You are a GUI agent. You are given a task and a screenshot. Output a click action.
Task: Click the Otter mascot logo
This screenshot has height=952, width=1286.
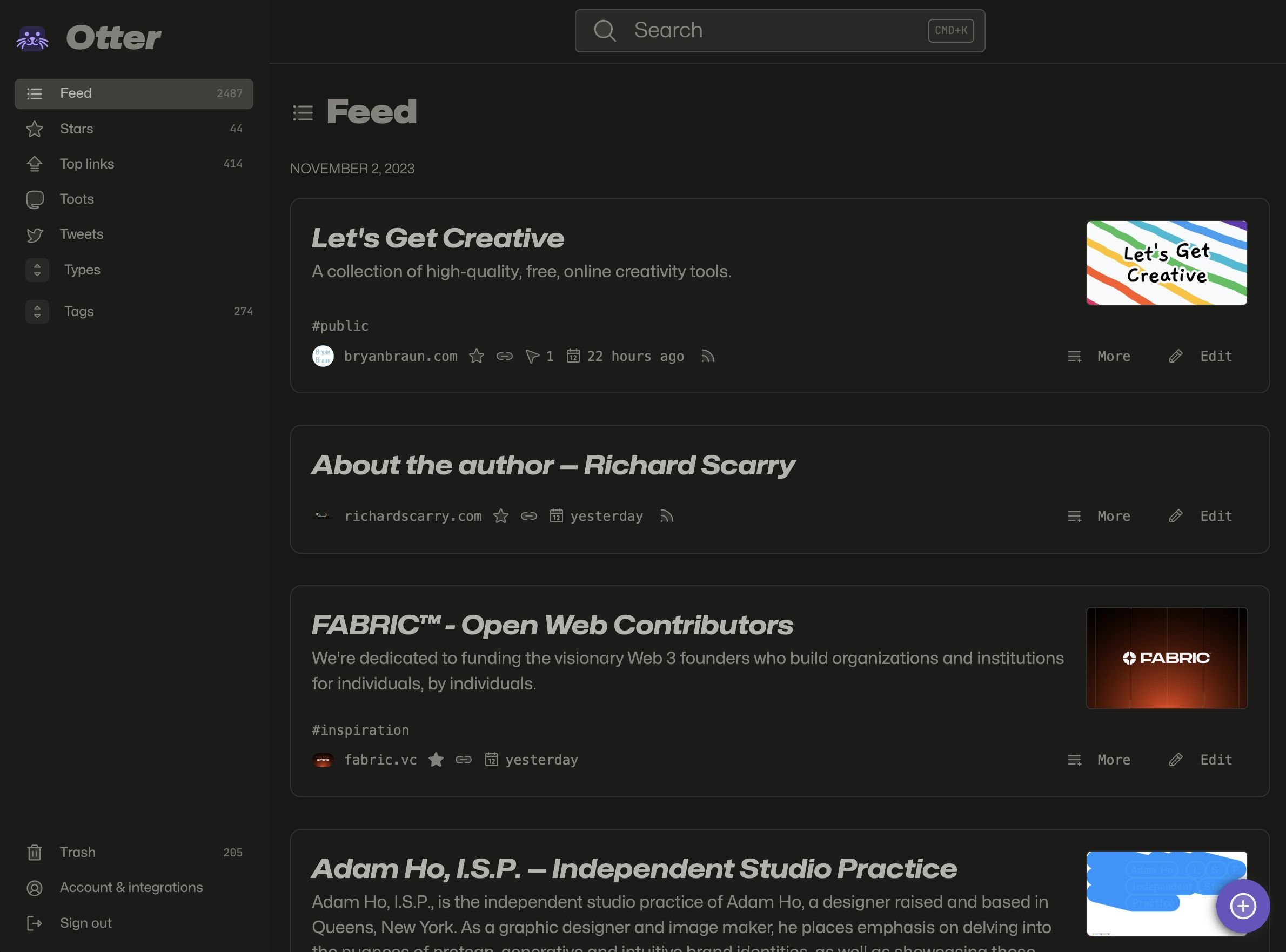tap(32, 37)
